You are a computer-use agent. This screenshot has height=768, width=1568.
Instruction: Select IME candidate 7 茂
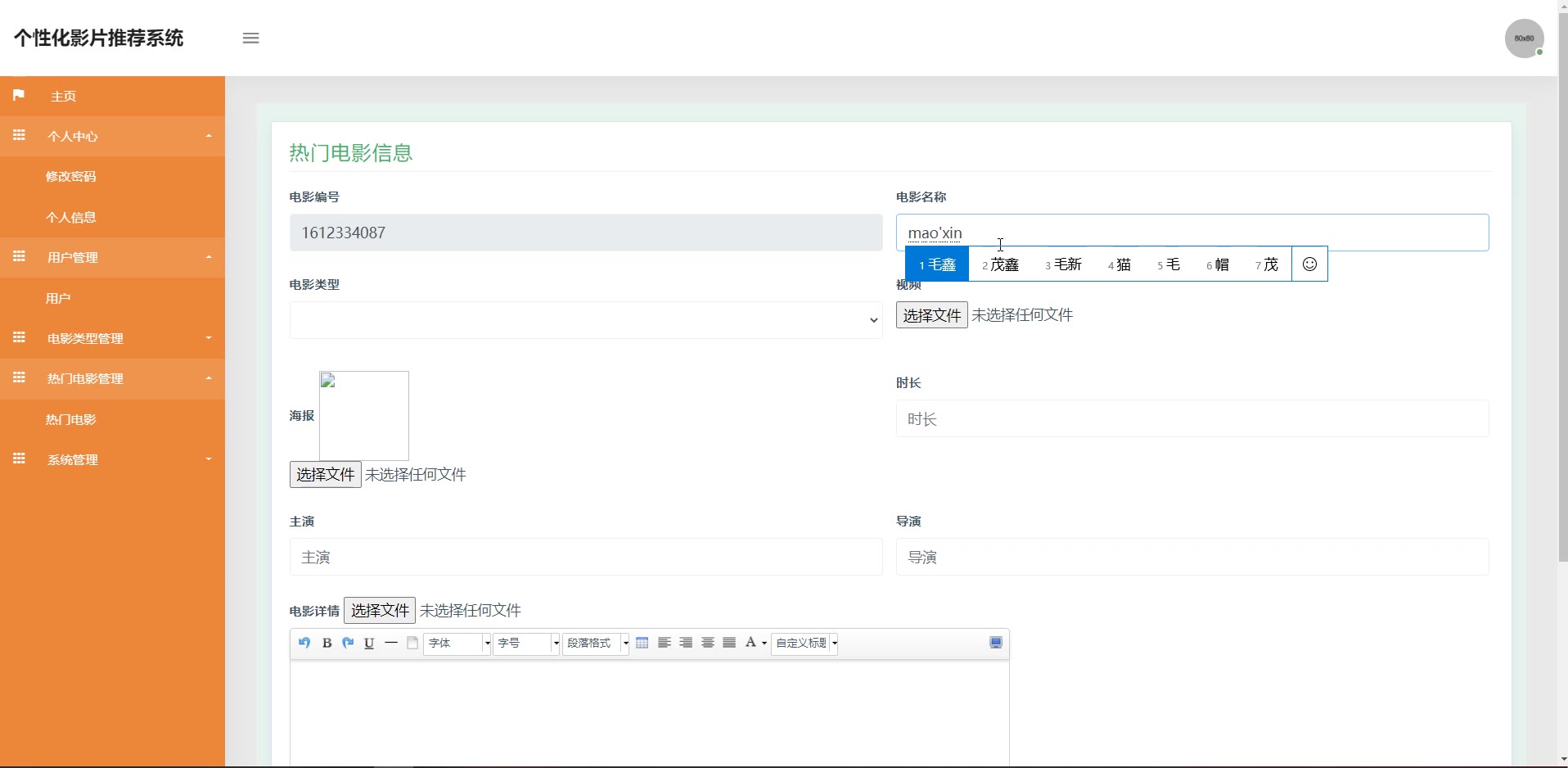[1267, 264]
